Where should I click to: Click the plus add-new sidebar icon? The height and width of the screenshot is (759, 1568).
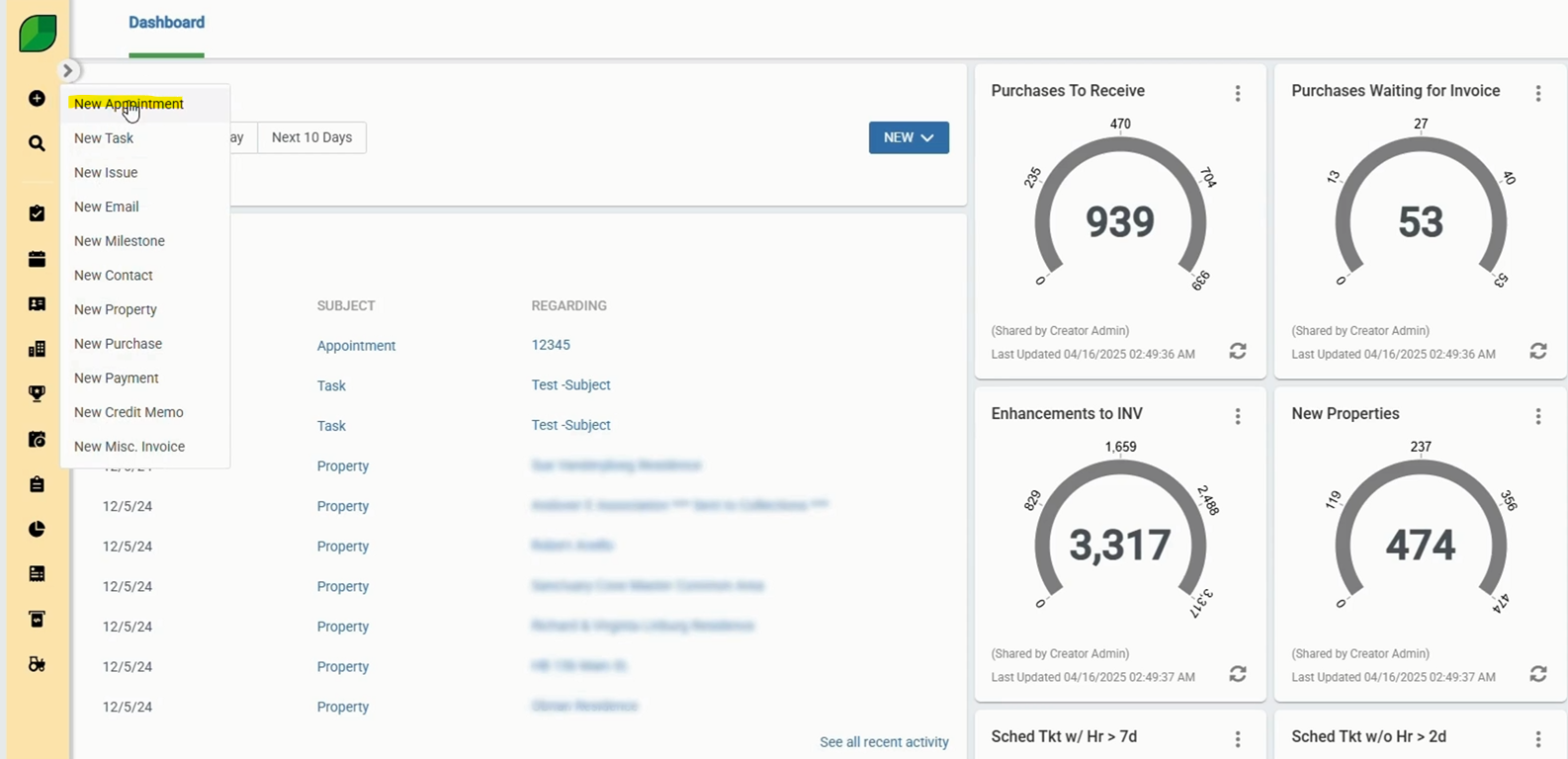[37, 99]
